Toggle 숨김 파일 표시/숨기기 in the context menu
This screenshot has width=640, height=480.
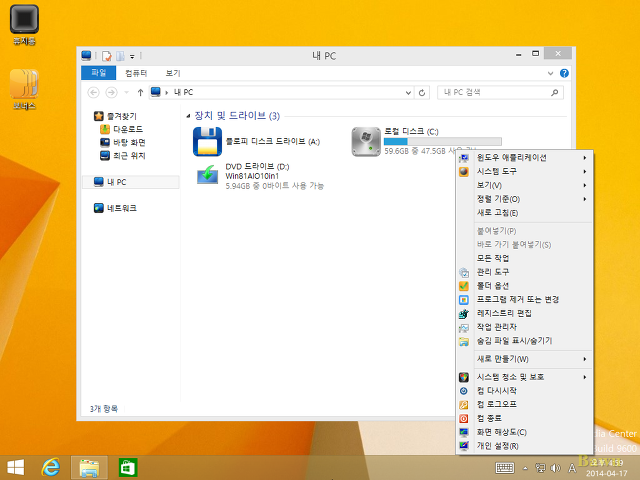pyautogui.click(x=524, y=341)
